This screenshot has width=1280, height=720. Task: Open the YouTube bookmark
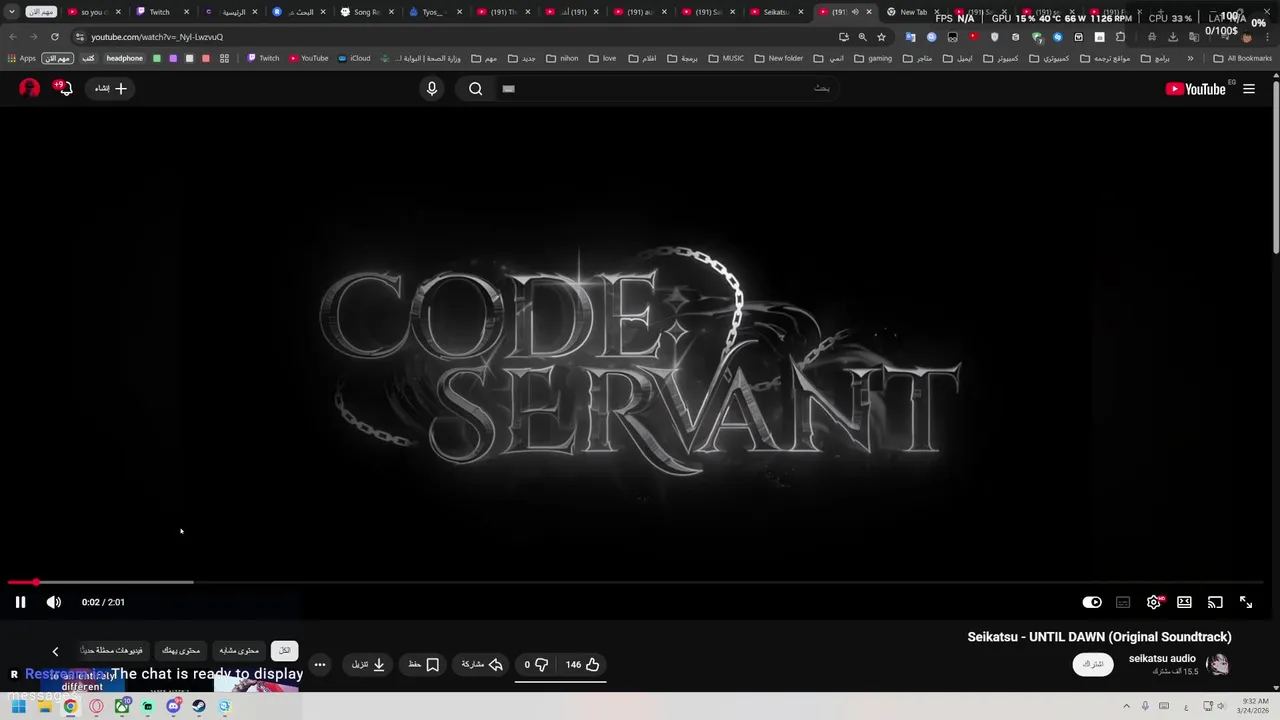pos(308,58)
